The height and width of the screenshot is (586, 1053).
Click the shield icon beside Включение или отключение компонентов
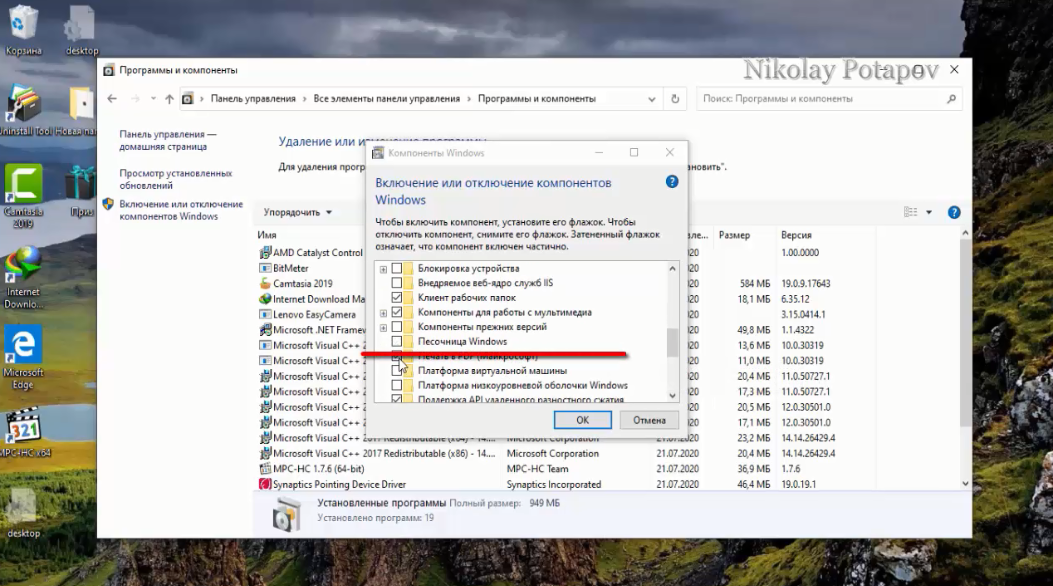108,204
